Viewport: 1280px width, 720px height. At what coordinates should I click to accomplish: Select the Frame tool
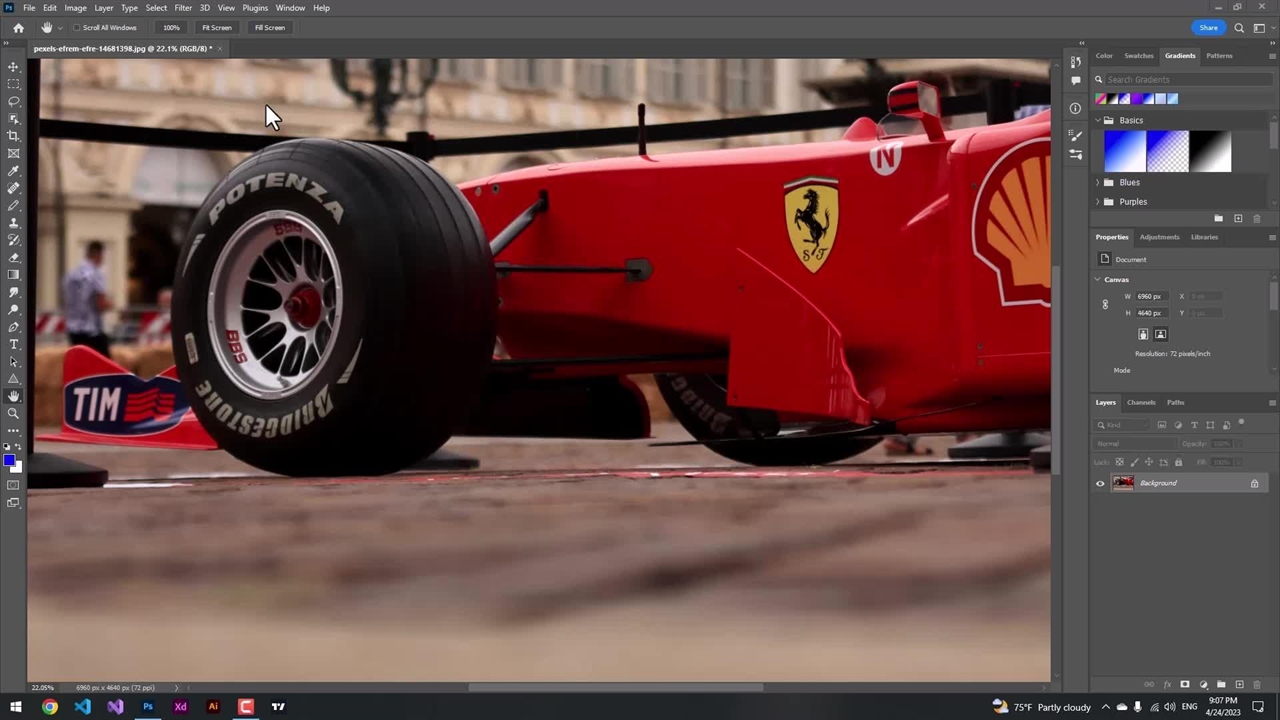coord(13,153)
